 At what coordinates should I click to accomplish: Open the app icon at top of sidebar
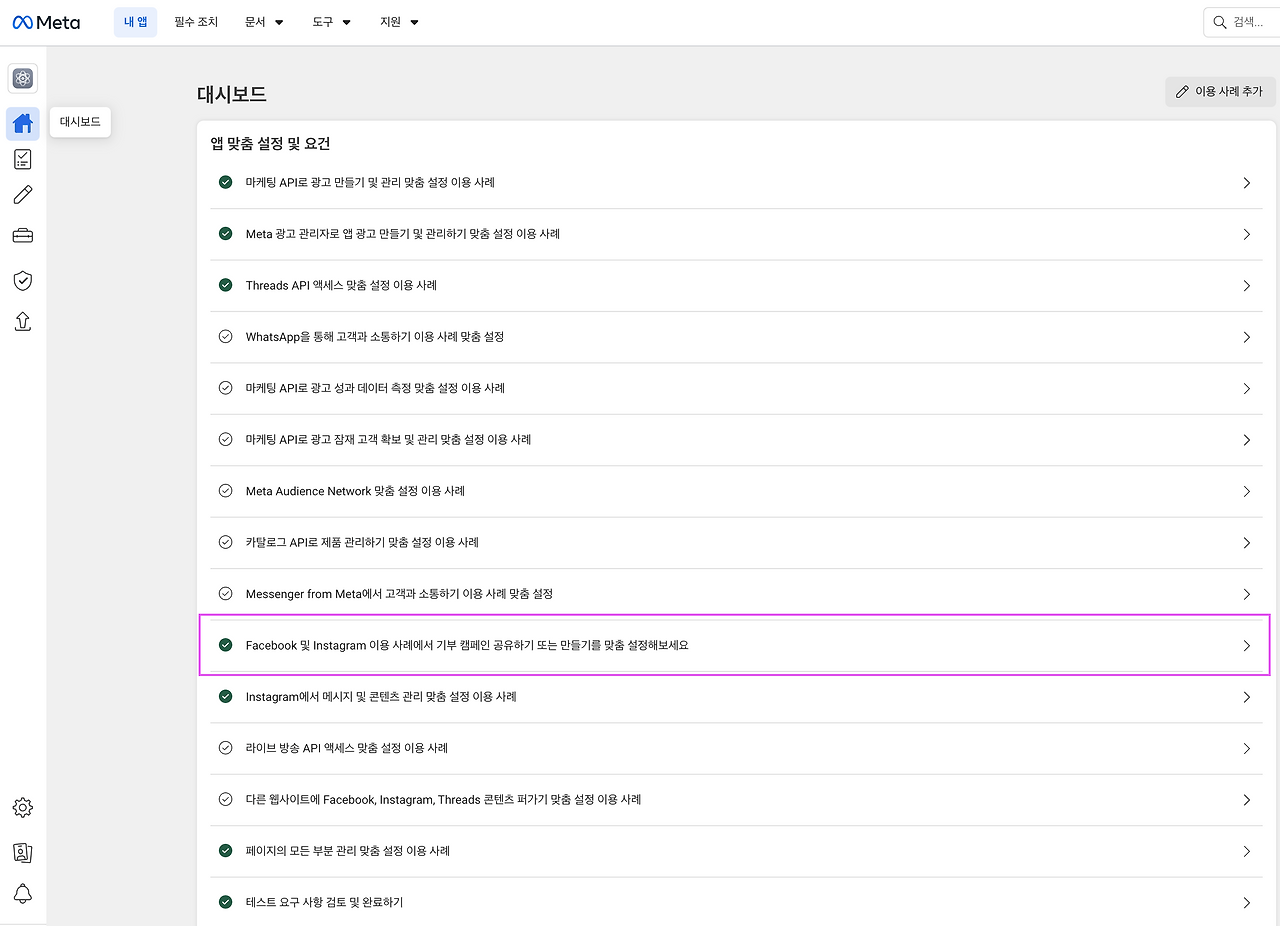(x=23, y=78)
